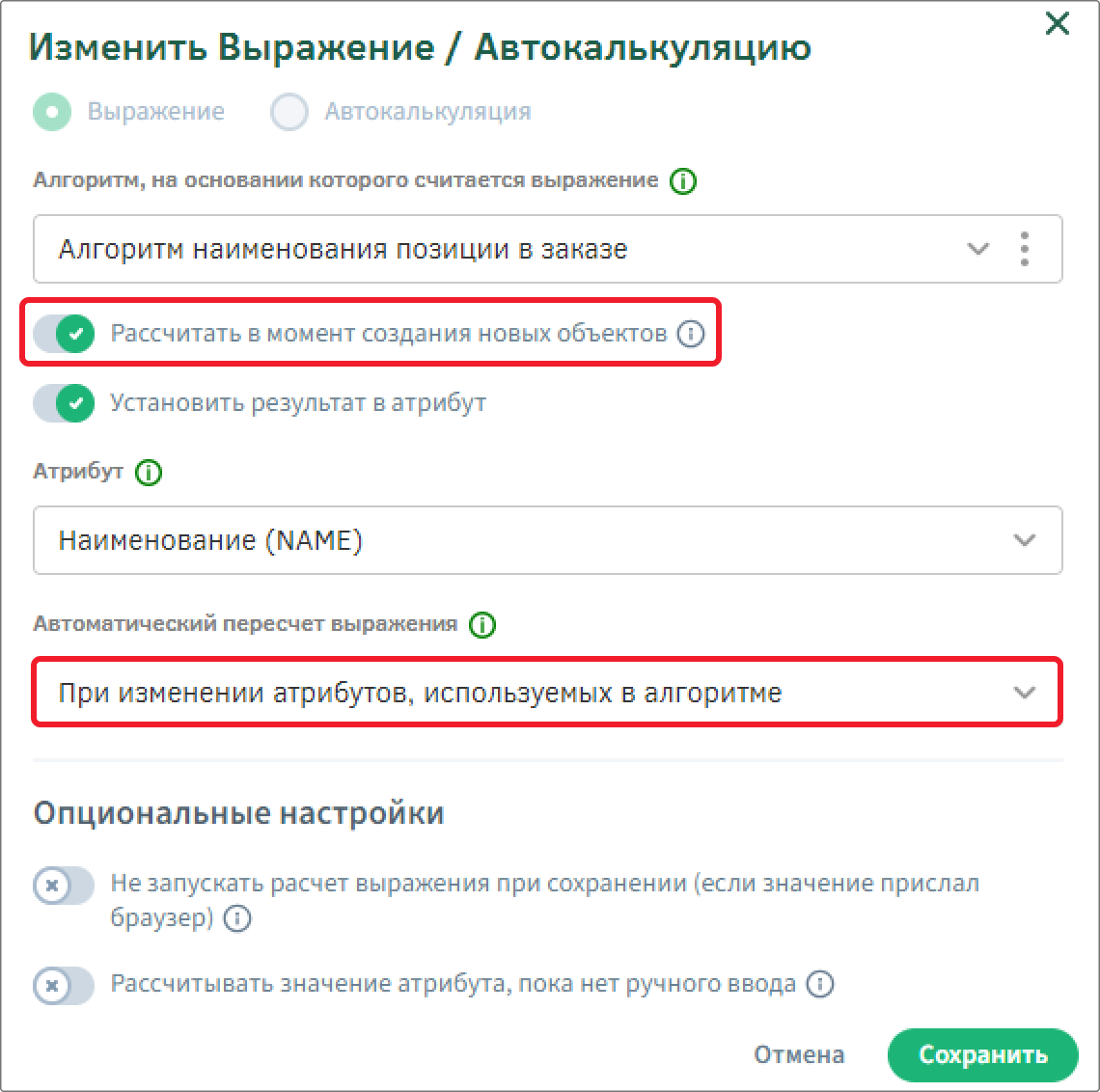
Task: Expand algorithm dropdown chevron
Action: (x=977, y=249)
